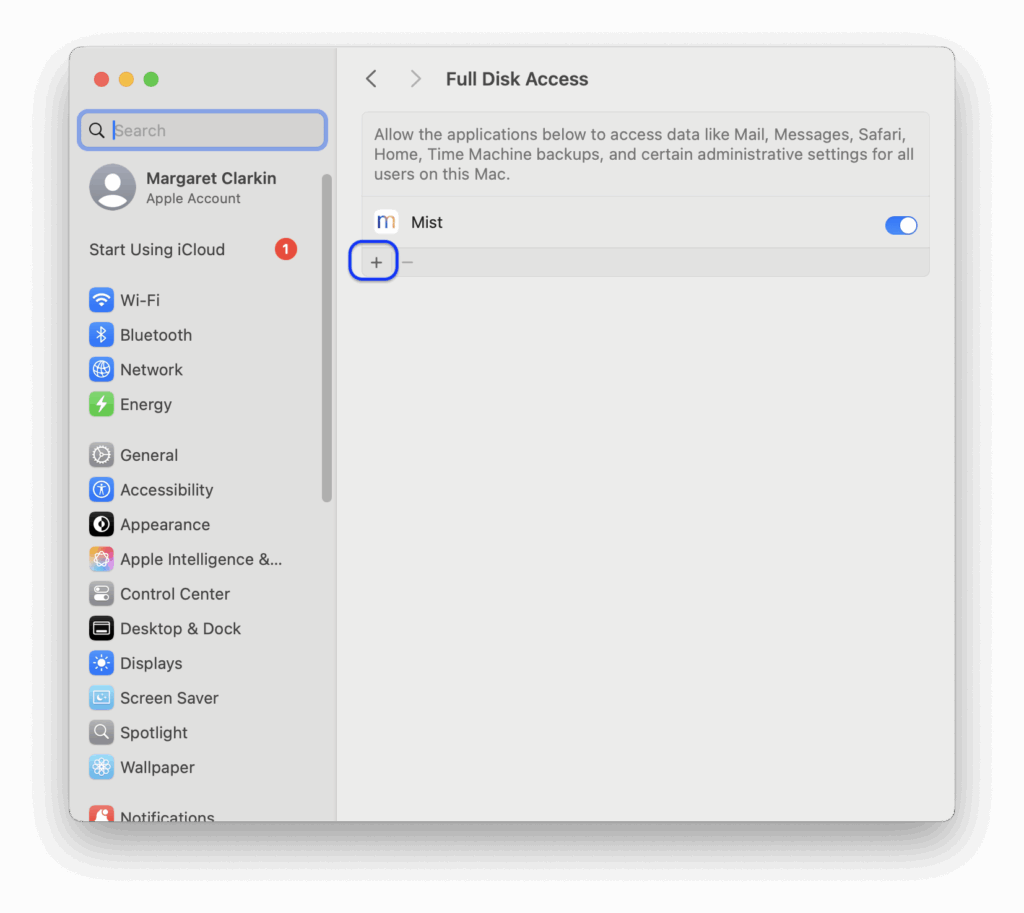Click the Notifications item at sidebar bottom
Viewport: 1024px width, 913px height.
pos(152,814)
